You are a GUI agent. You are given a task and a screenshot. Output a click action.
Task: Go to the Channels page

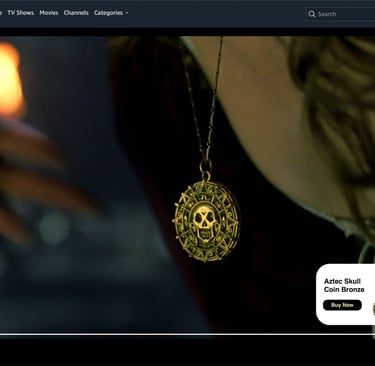click(x=76, y=13)
